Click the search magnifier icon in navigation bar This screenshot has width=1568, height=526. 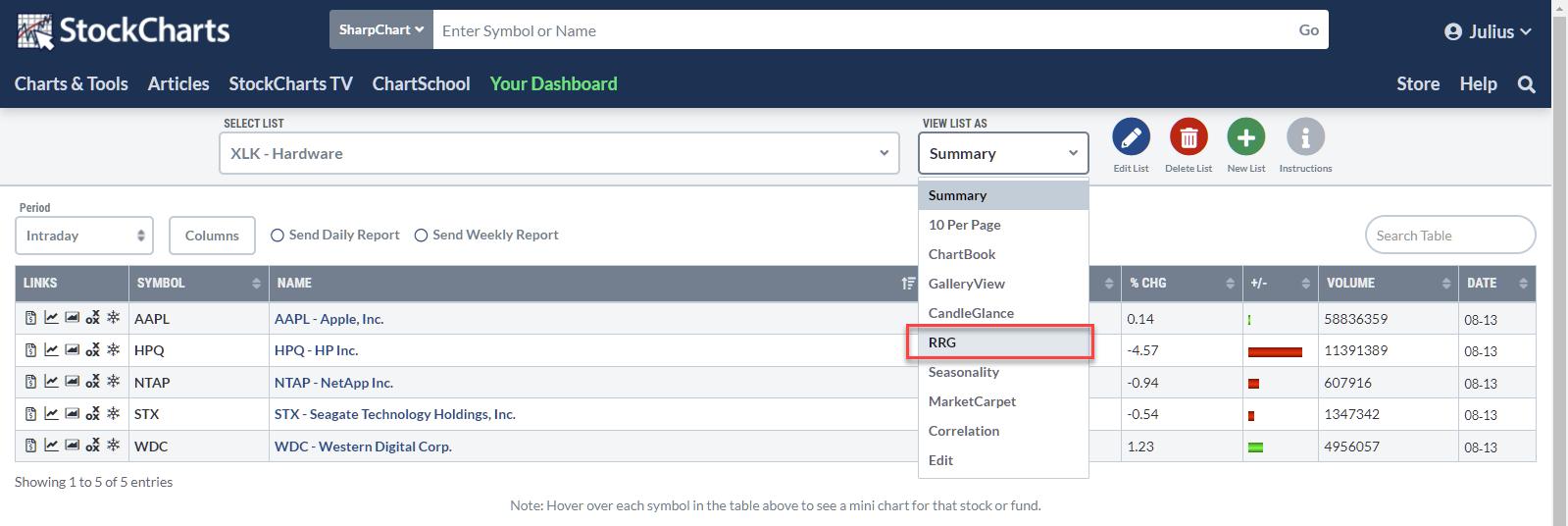[x=1526, y=84]
